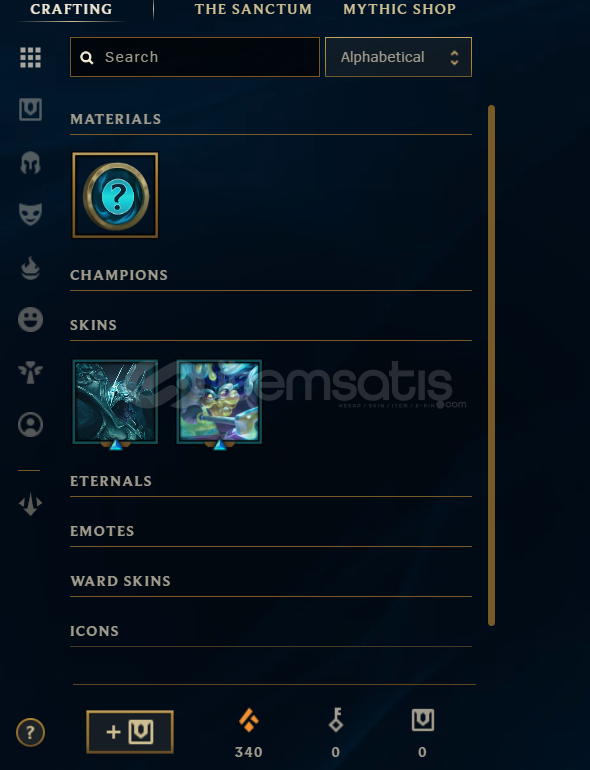
Task: Click the purchase chest plus button
Action: tap(130, 732)
